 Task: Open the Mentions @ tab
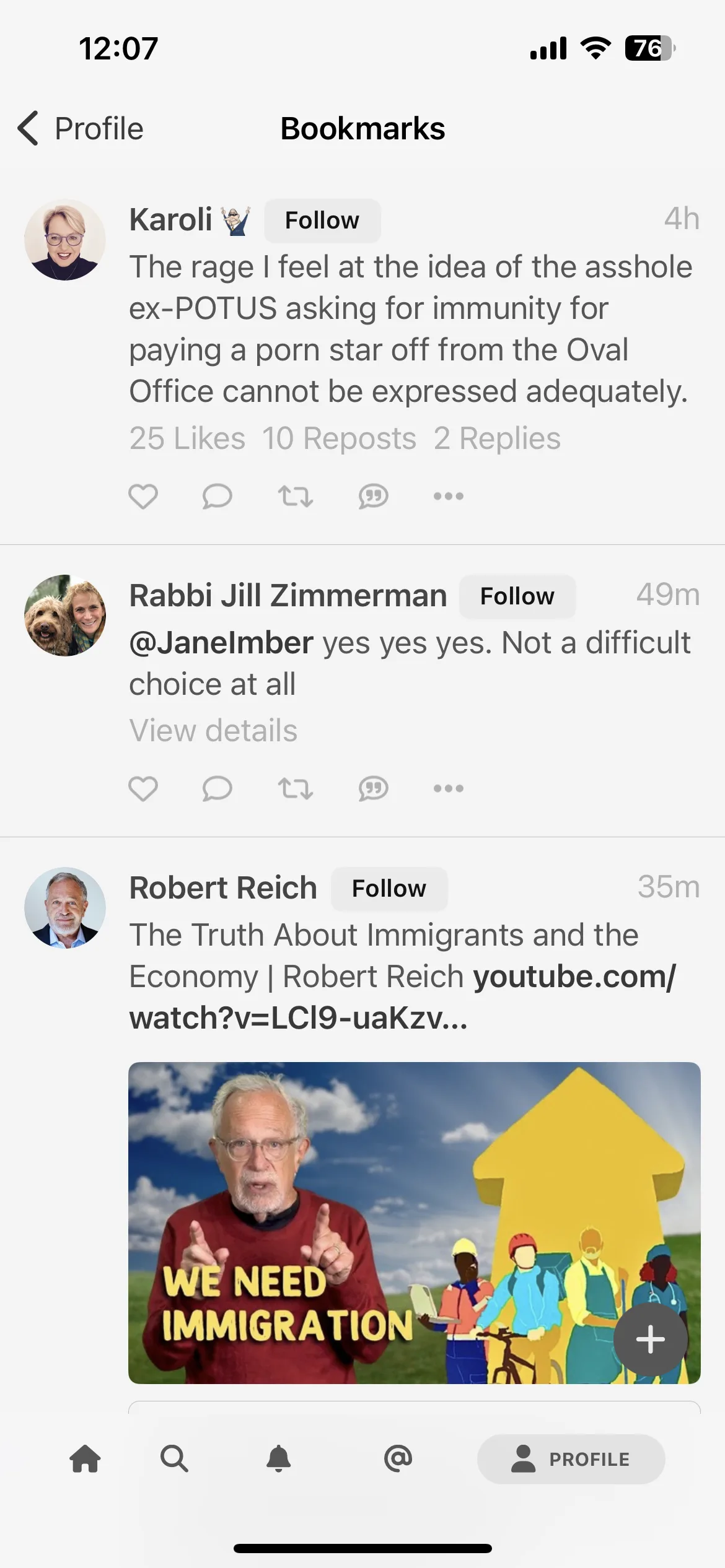(398, 1458)
